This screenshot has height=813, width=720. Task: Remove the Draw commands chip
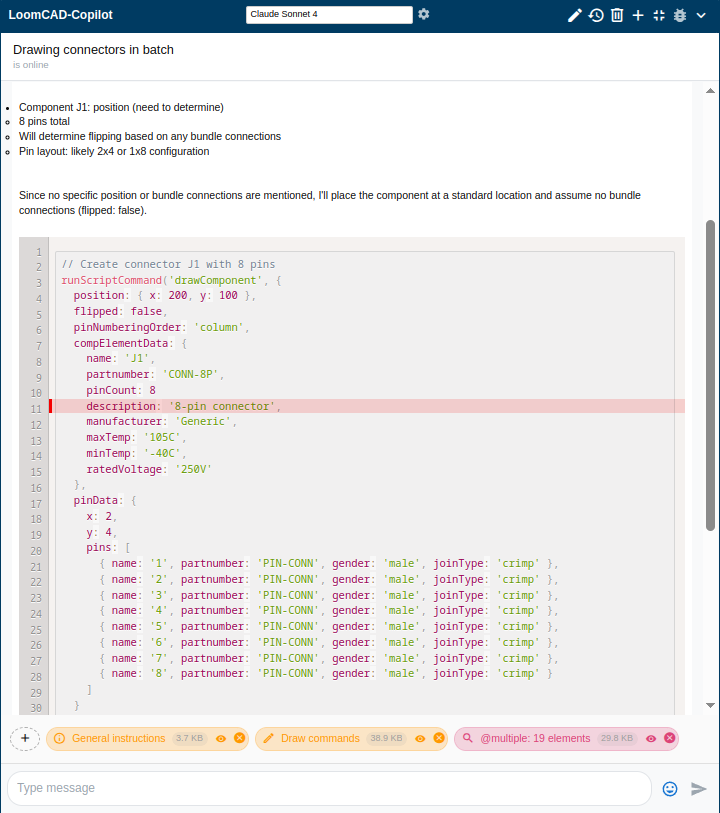pyautogui.click(x=439, y=738)
